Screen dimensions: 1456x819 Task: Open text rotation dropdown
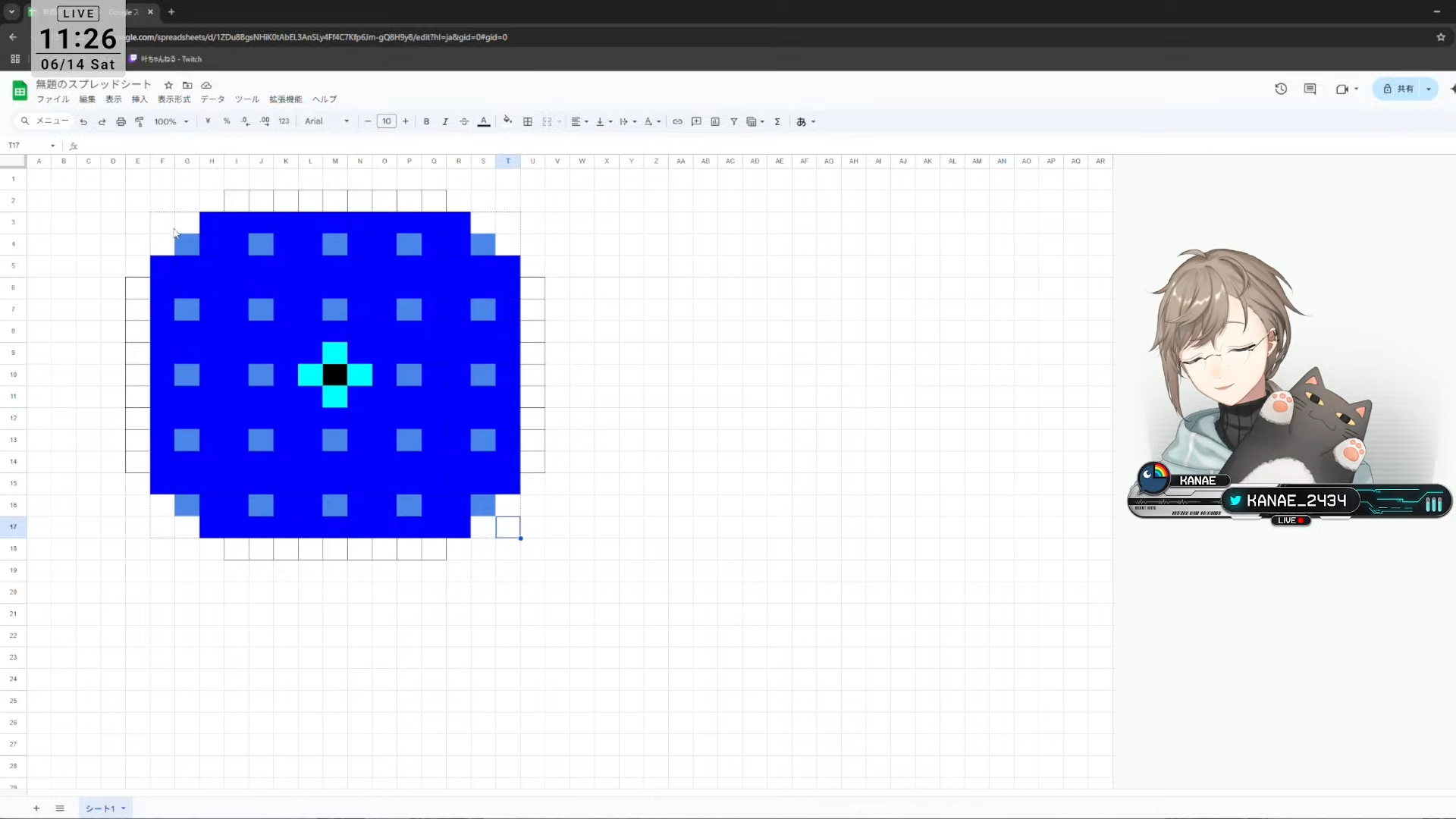click(x=652, y=121)
